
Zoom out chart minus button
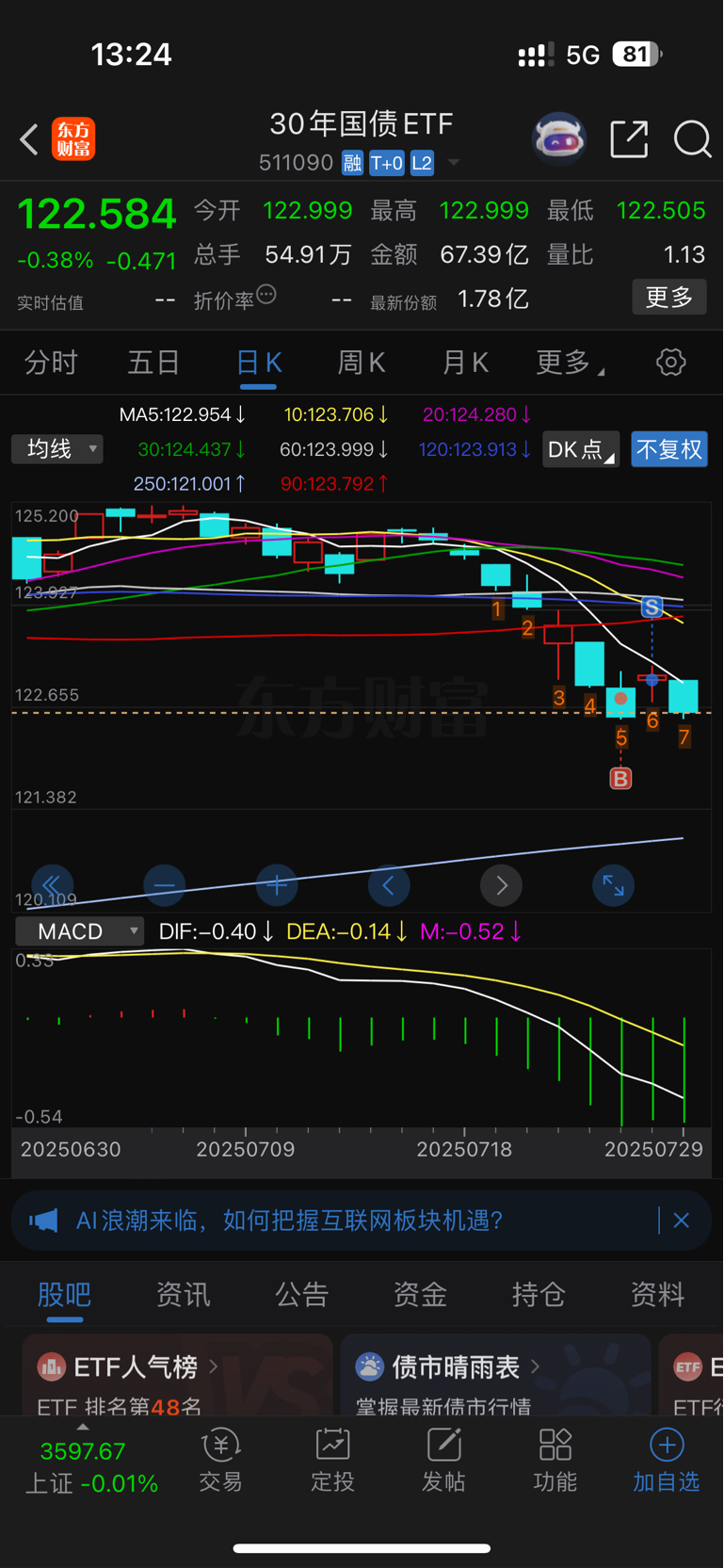click(164, 885)
